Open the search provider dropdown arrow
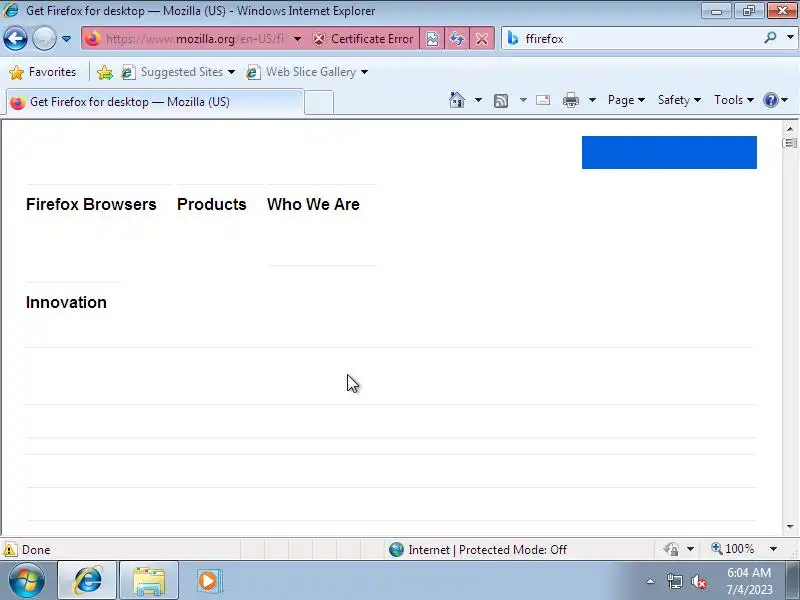800x600 pixels. point(790,38)
